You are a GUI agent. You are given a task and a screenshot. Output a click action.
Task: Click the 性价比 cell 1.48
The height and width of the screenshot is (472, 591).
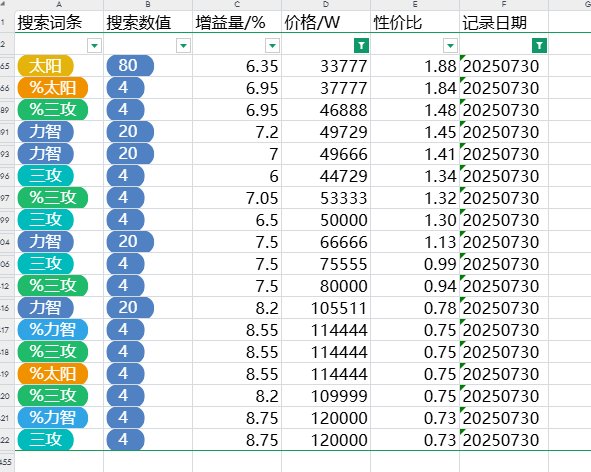415,110
